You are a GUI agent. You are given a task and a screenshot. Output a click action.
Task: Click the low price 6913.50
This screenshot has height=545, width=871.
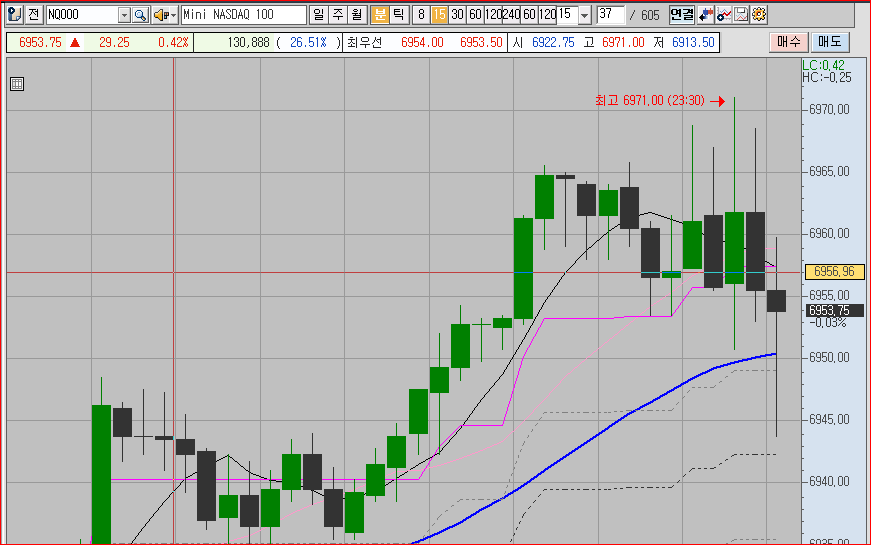pyautogui.click(x=693, y=42)
